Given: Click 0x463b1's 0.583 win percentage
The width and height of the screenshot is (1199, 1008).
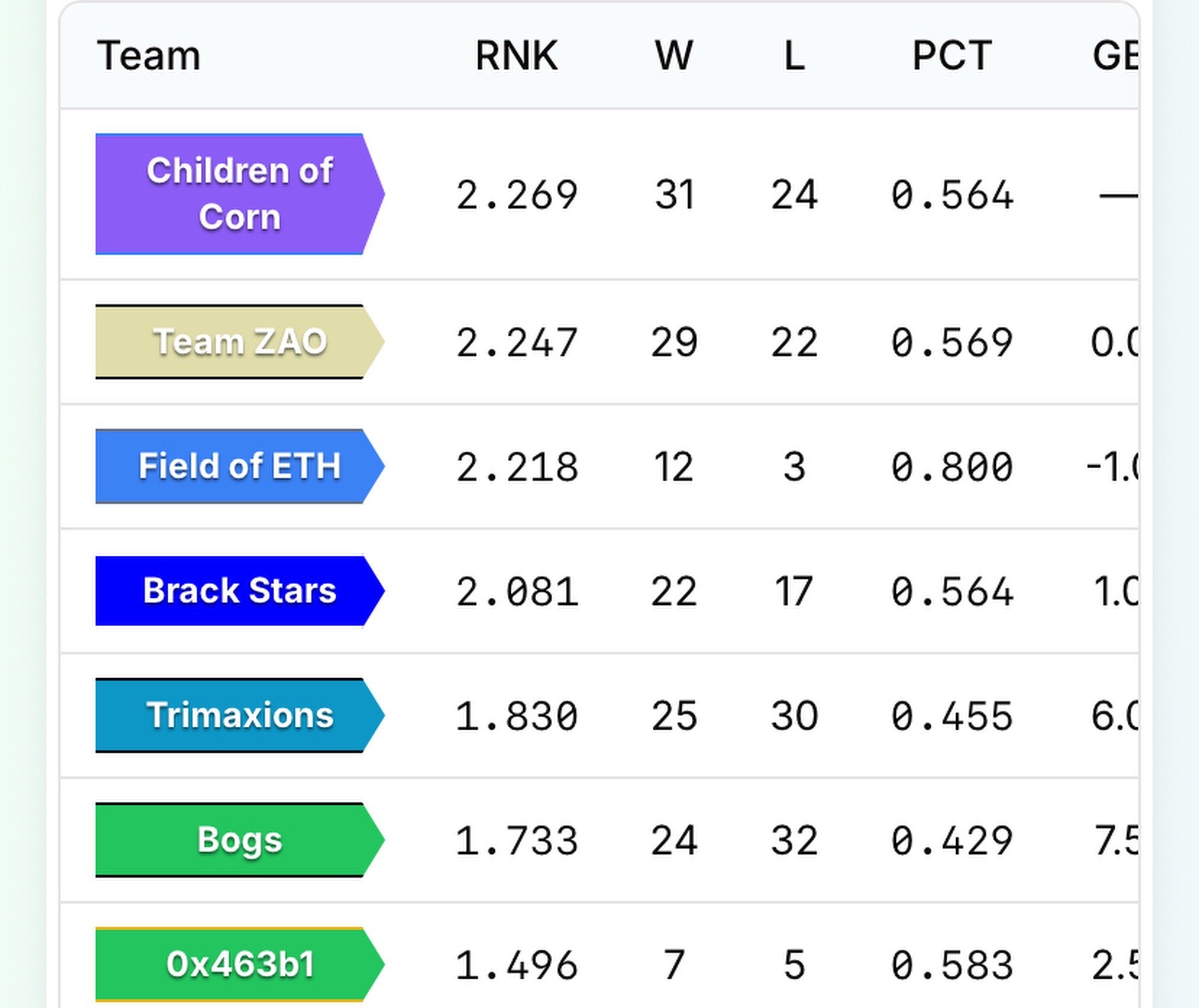Looking at the screenshot, I should [x=952, y=965].
